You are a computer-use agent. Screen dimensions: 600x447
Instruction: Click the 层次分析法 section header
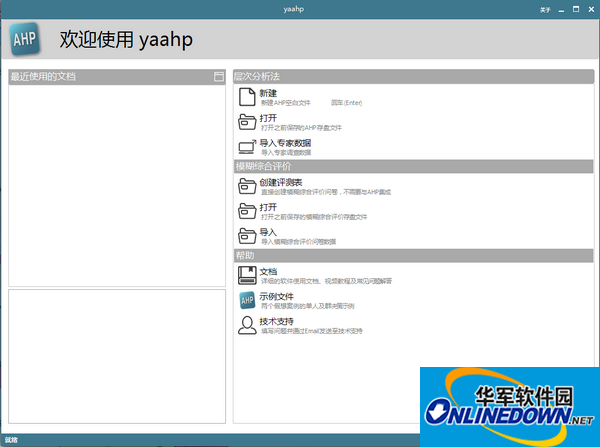point(413,77)
